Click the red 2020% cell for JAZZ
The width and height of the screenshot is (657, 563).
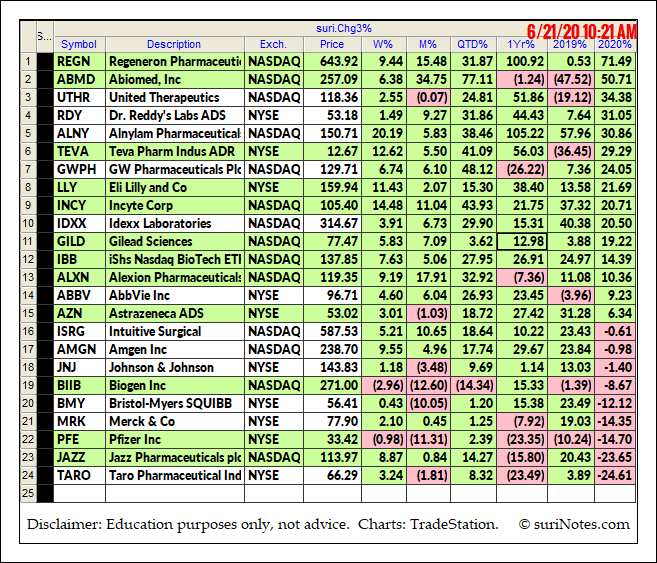coord(614,458)
